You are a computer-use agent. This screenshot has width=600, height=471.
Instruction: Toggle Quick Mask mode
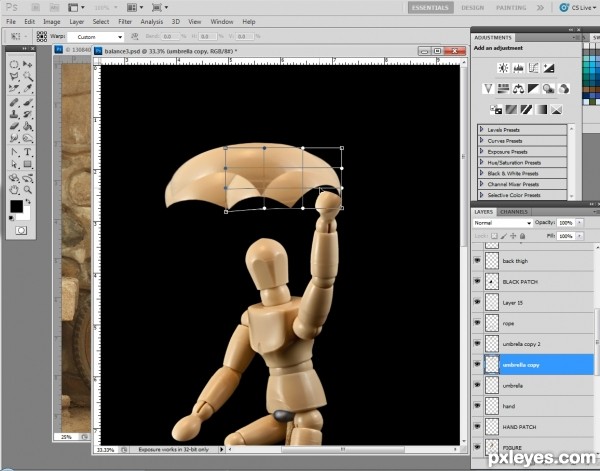pyautogui.click(x=21, y=230)
